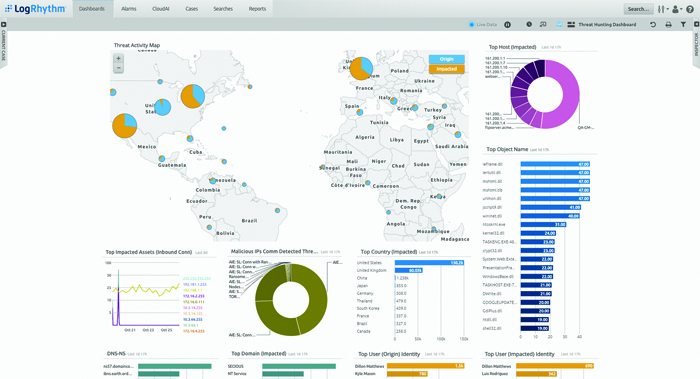The height and width of the screenshot is (379, 700).
Task: Click the wininet.dll bar valued 40.00
Action: [550, 216]
